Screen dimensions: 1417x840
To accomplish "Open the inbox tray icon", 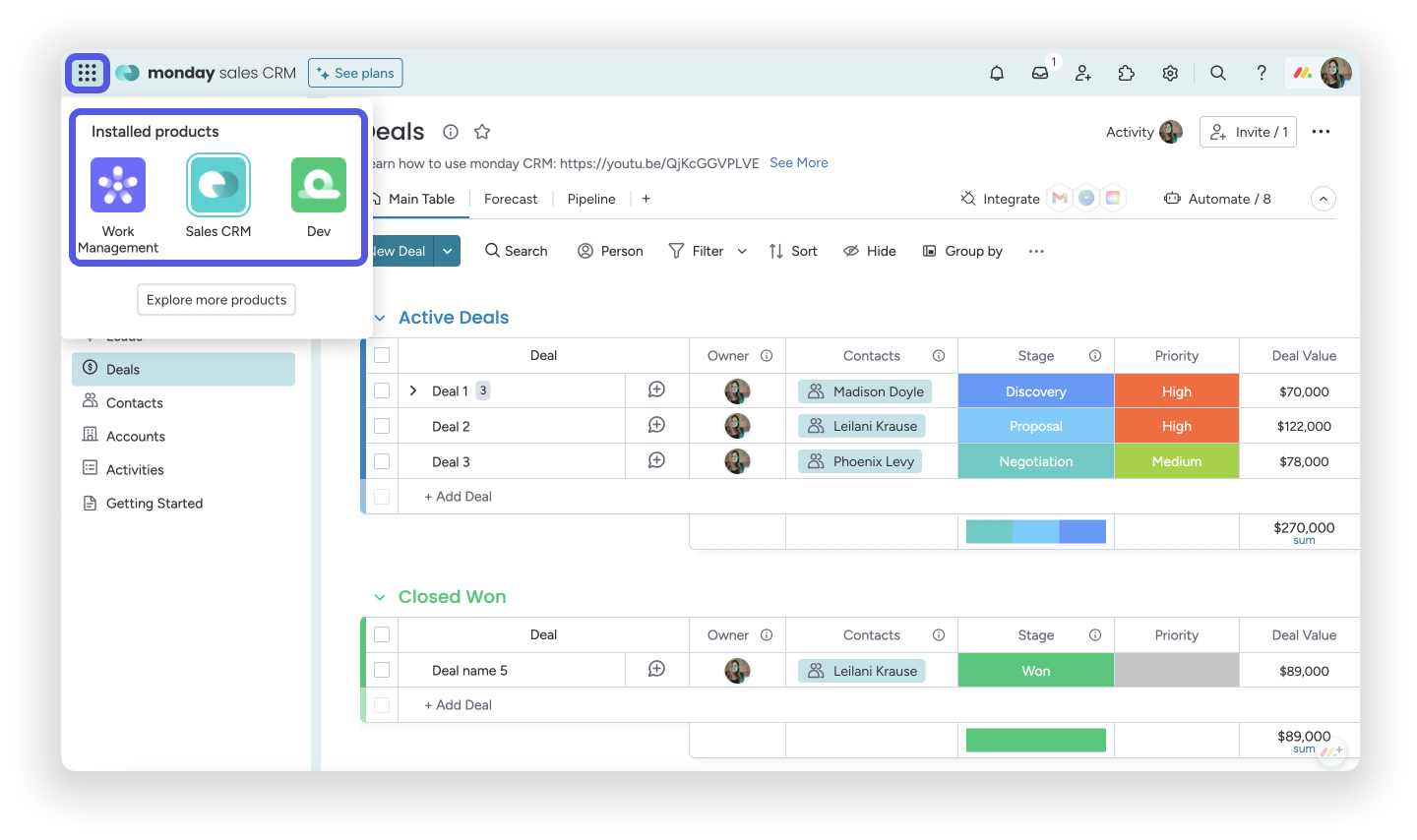I will click(x=1040, y=73).
